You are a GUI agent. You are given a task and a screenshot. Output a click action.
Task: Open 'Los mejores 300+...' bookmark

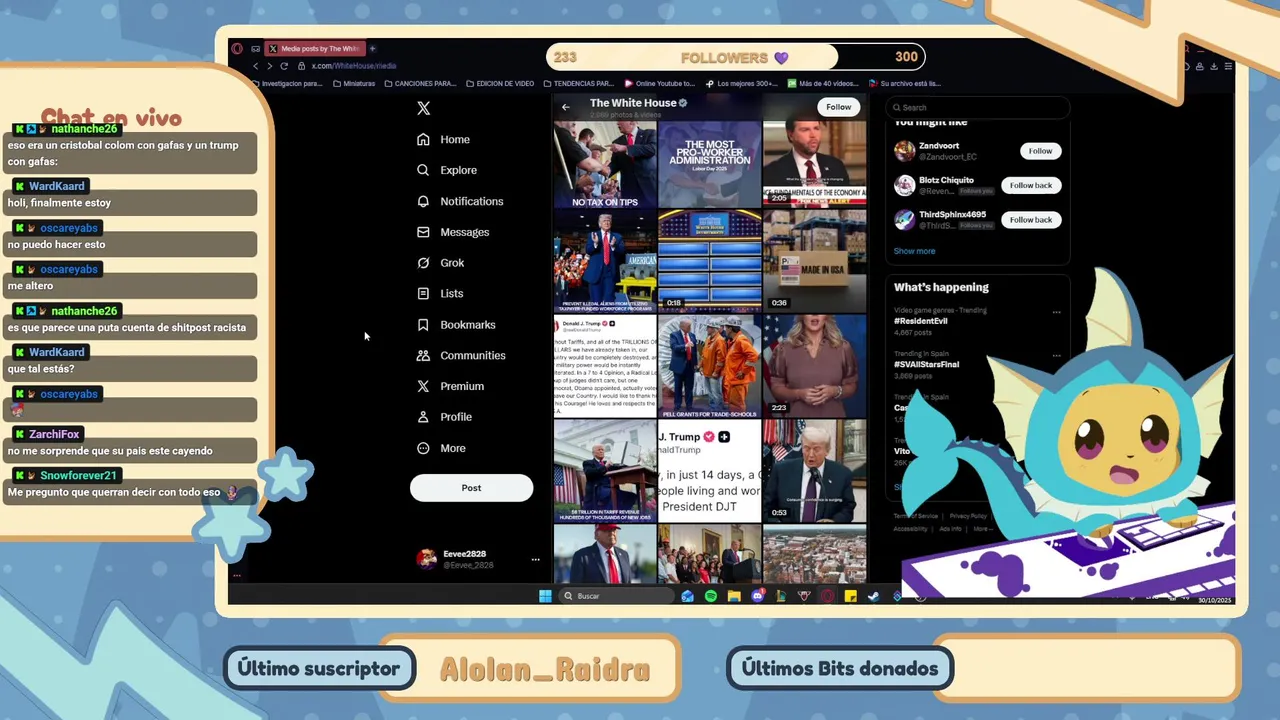(x=741, y=84)
